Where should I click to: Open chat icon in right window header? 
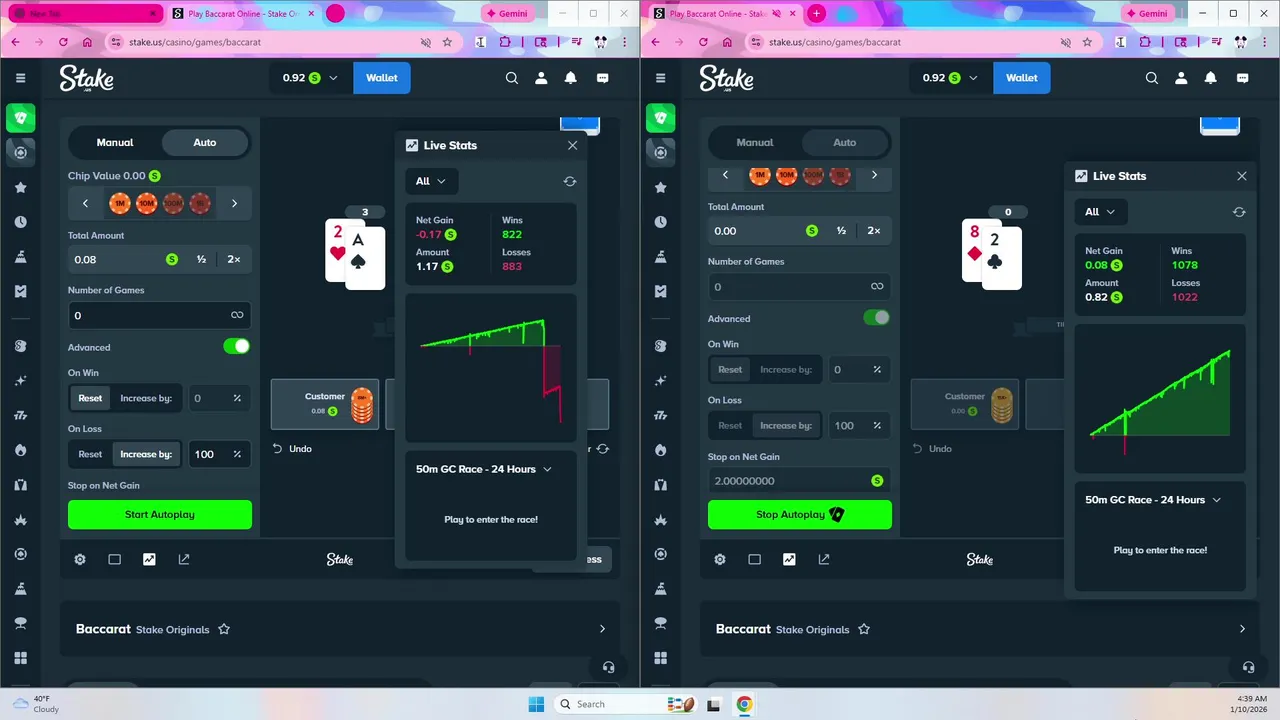1243,78
